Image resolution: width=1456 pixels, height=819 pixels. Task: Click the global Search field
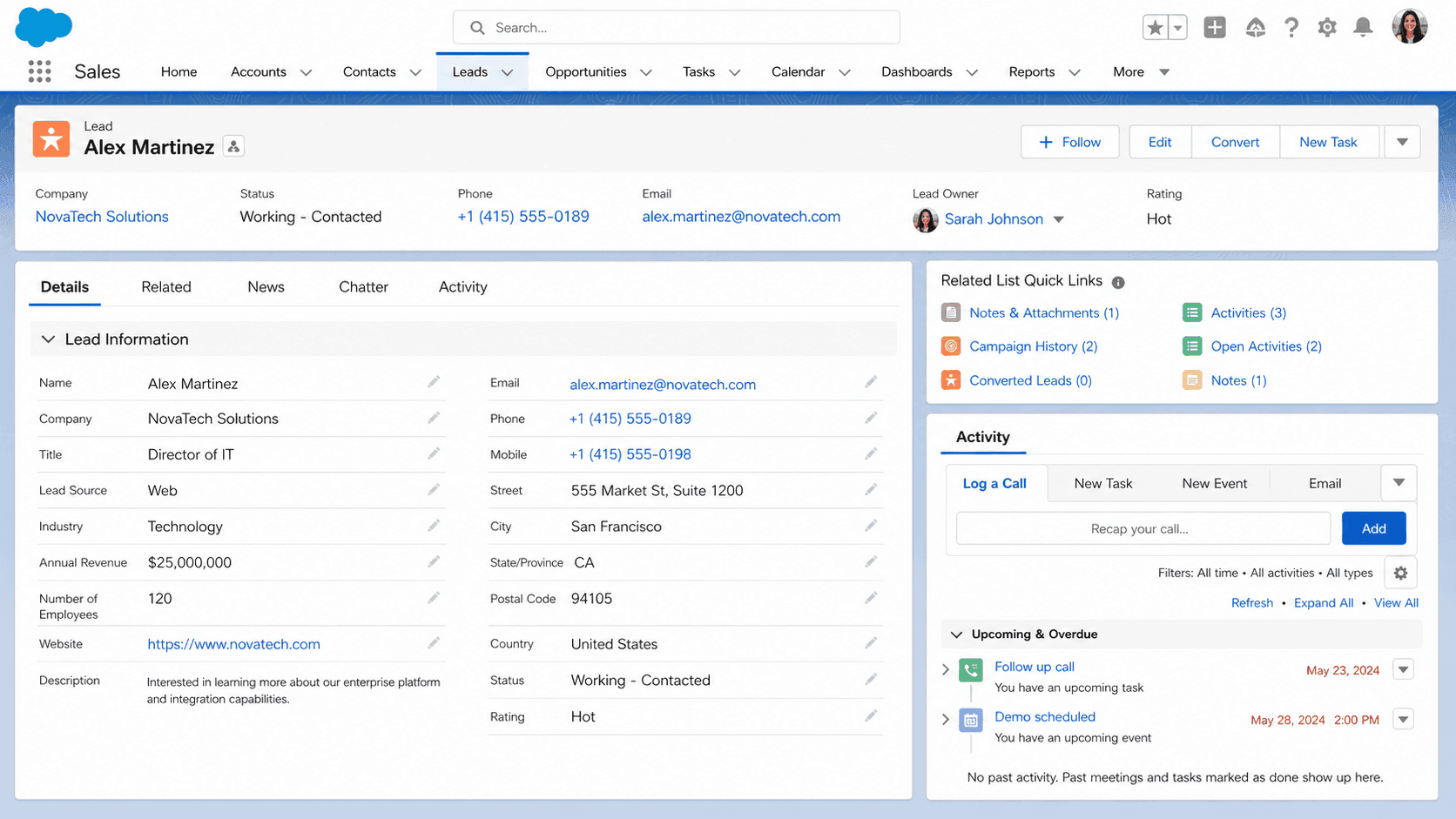tap(676, 28)
